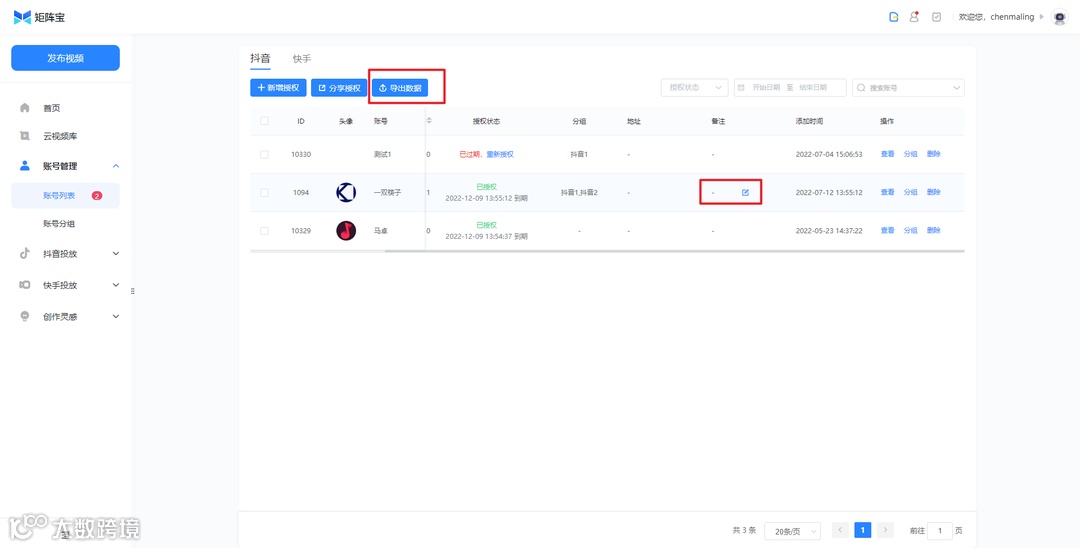Click the next page arrow
This screenshot has width=1080, height=548.
tap(885, 530)
